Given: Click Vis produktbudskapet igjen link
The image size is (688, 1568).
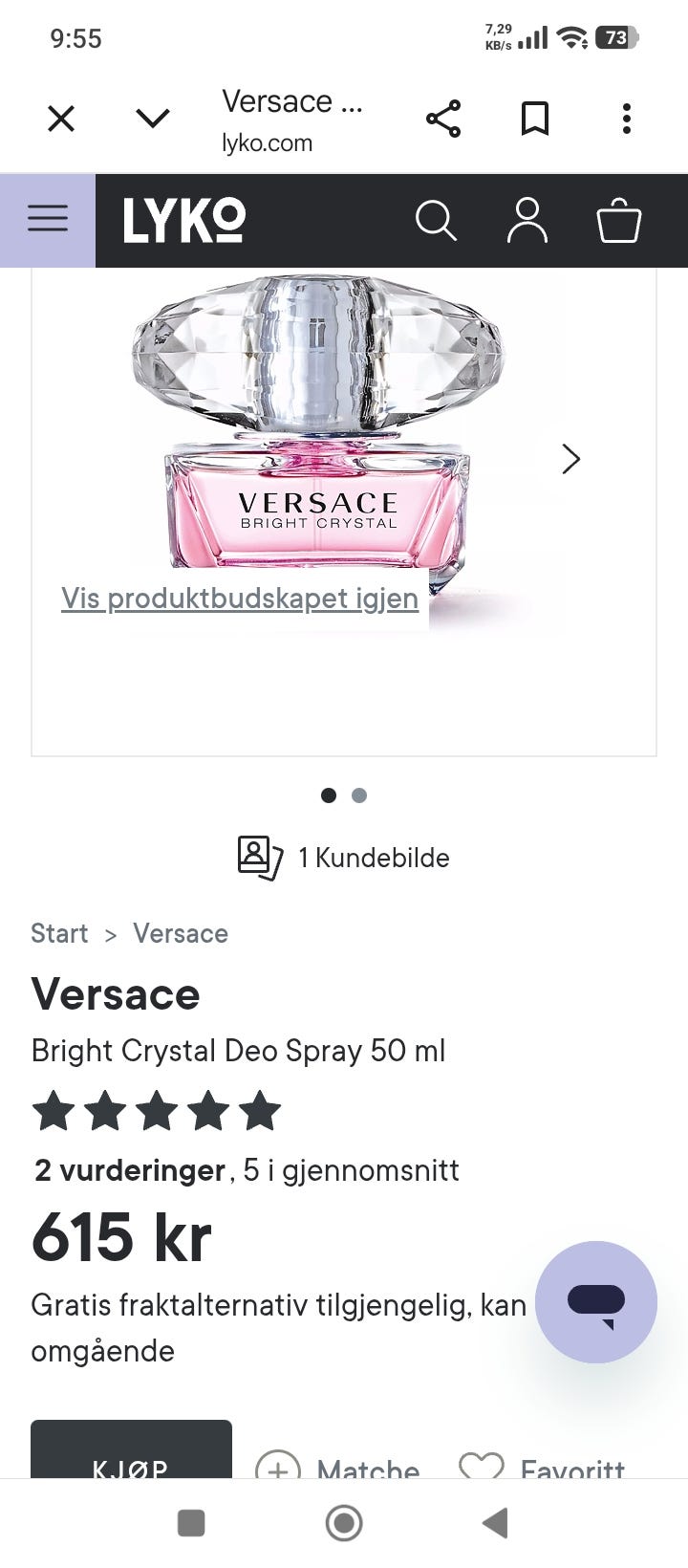Looking at the screenshot, I should pyautogui.click(x=240, y=599).
